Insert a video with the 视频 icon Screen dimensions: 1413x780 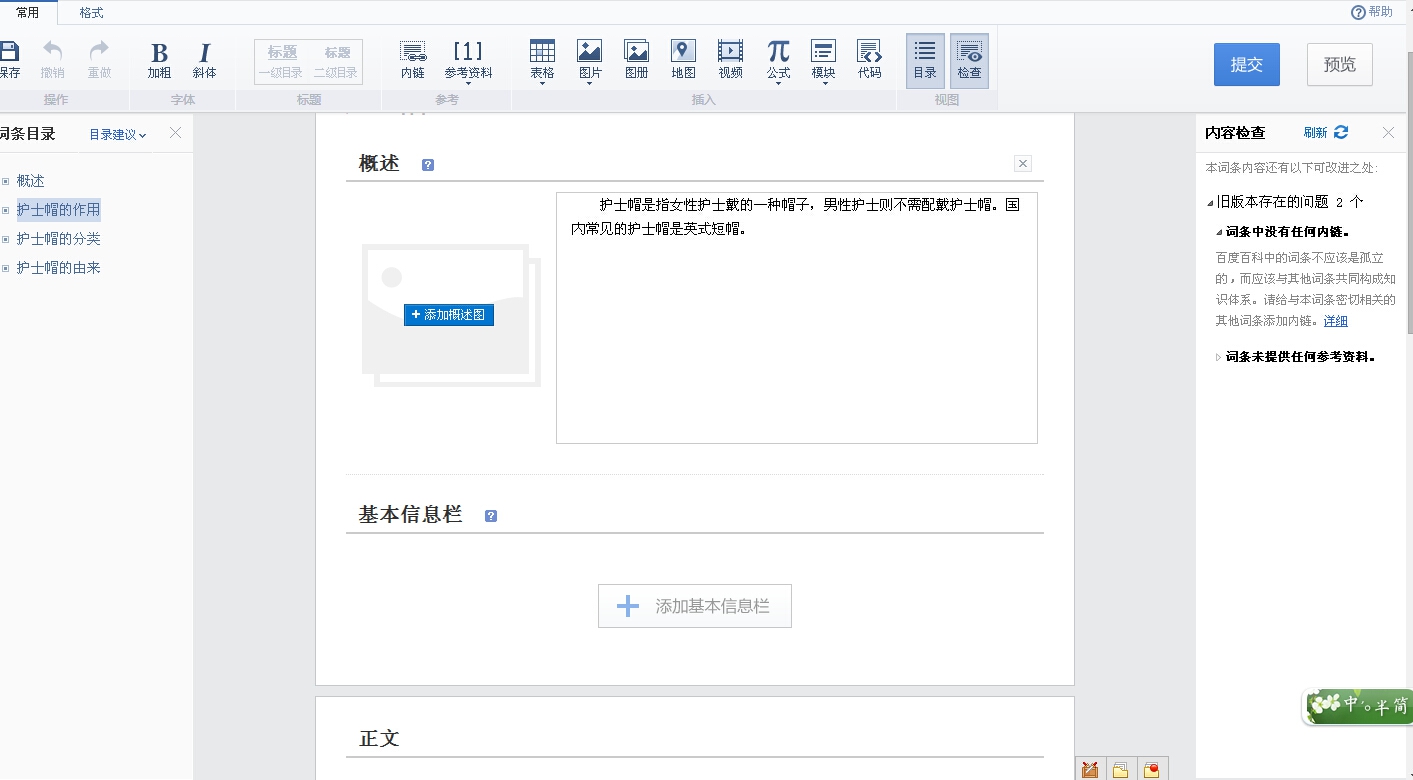730,56
